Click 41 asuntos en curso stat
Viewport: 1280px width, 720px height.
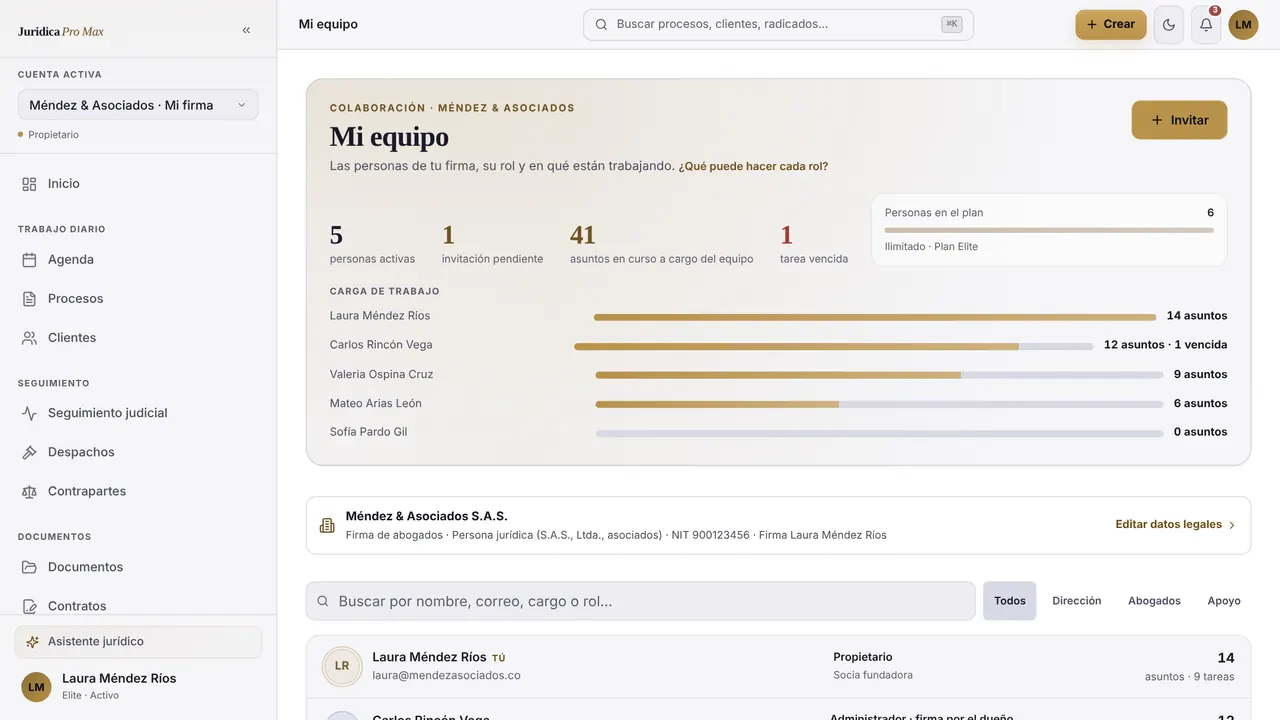[x=661, y=244]
